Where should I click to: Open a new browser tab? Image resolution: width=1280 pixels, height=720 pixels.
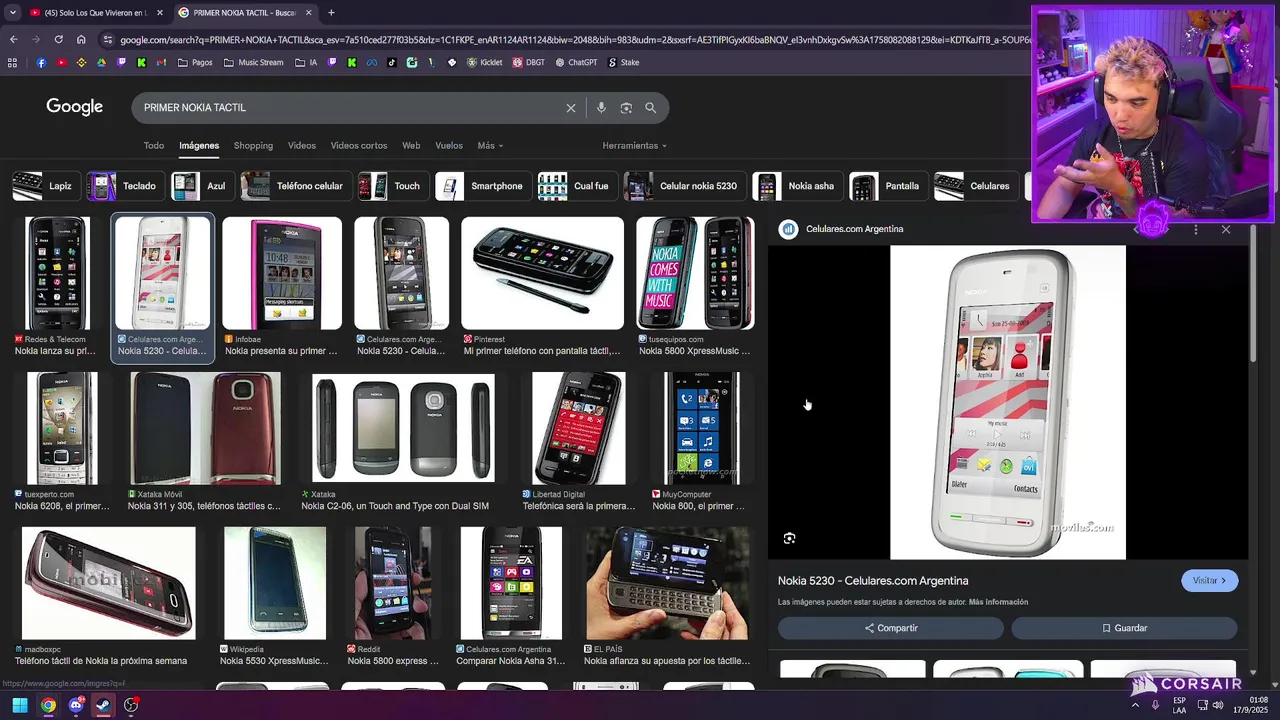(x=331, y=13)
